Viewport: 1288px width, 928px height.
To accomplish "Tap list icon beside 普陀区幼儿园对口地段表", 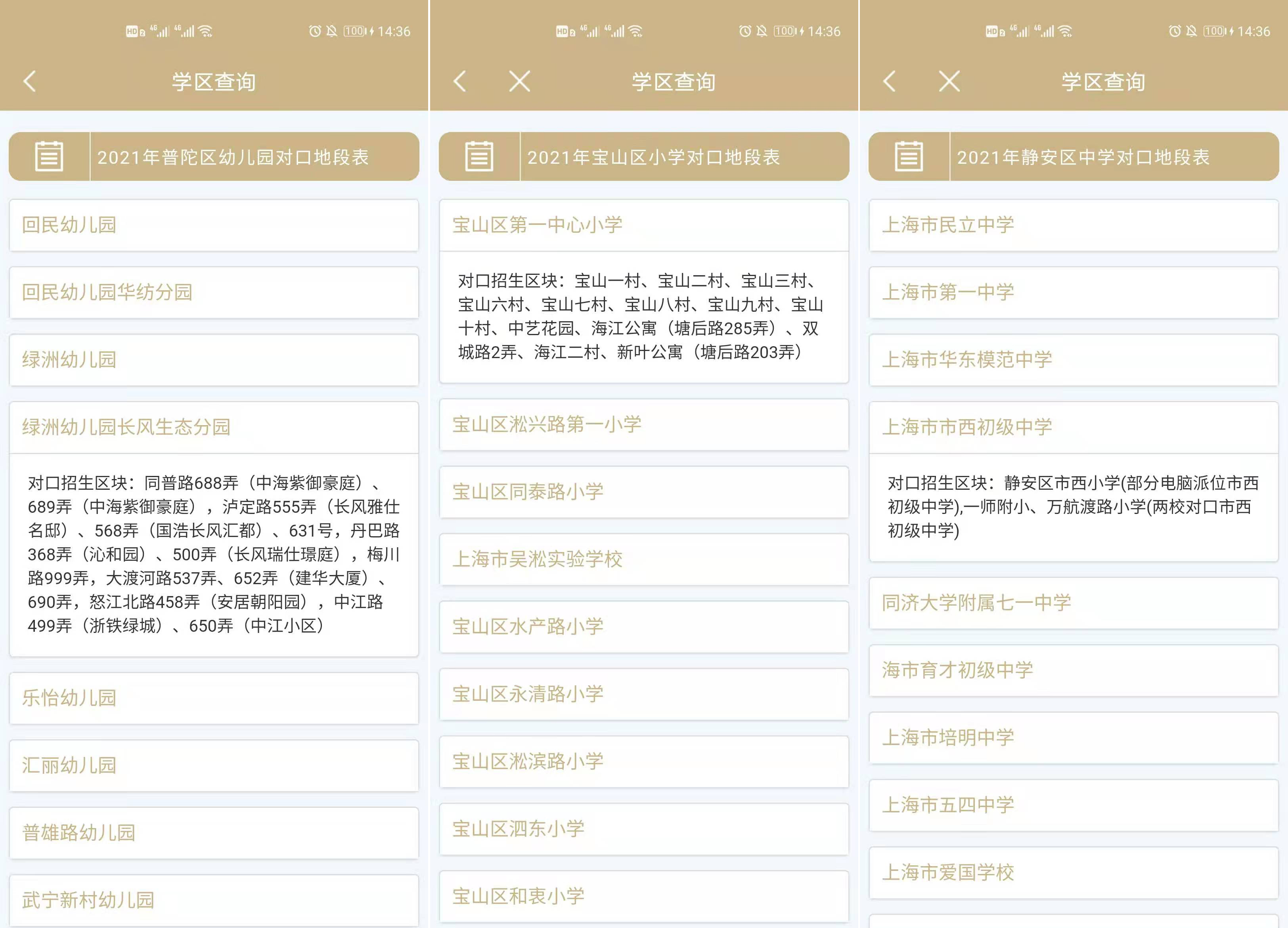I will tap(50, 157).
